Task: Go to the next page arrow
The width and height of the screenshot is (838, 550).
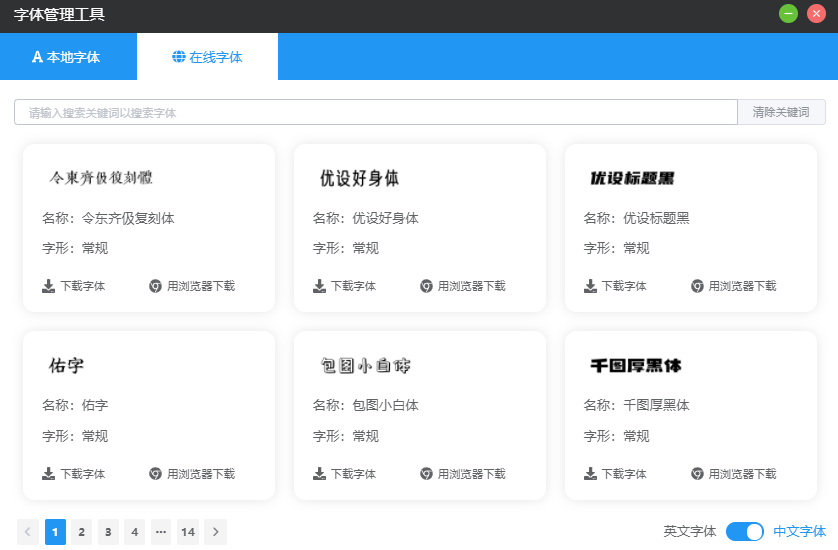Action: (215, 532)
